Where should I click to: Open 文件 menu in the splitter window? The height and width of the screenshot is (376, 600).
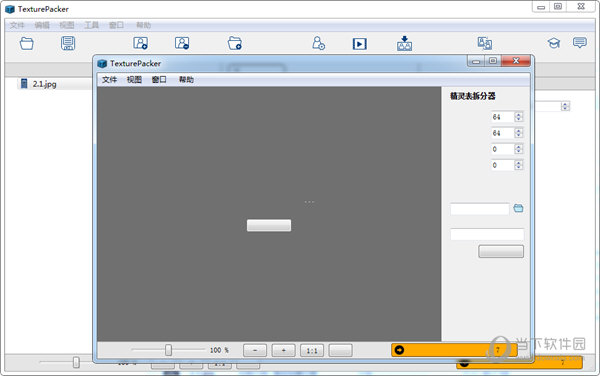pyautogui.click(x=109, y=80)
